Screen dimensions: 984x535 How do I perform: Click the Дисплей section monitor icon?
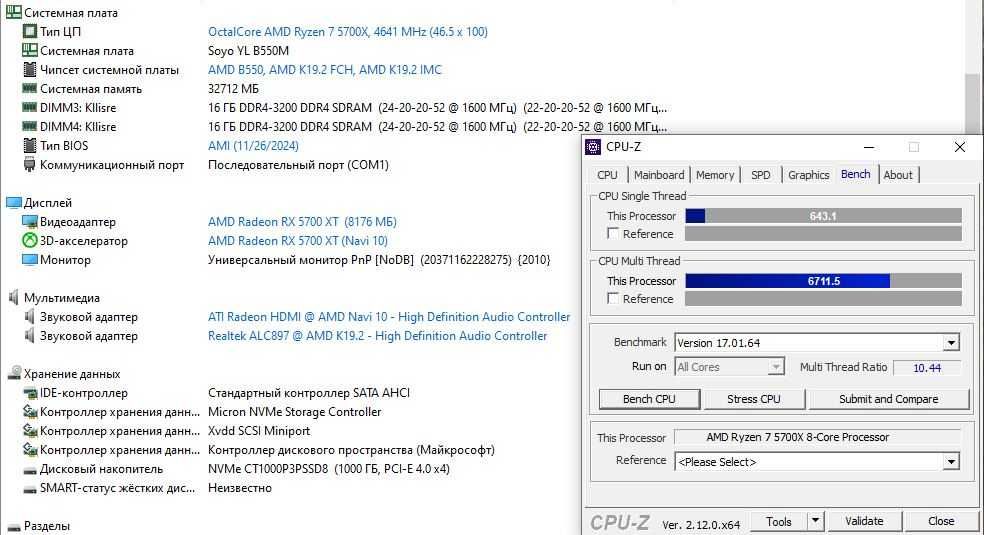13,203
